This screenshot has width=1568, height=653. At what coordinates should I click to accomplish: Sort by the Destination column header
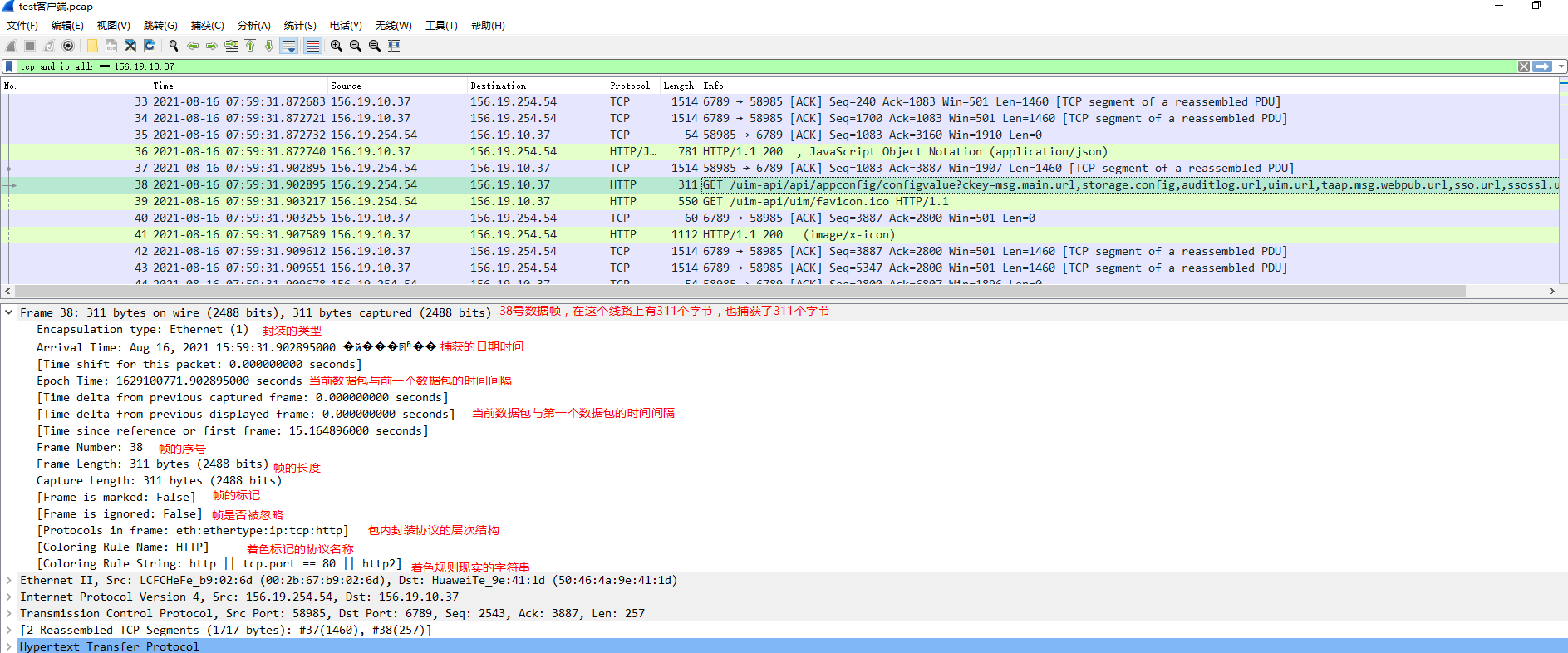coord(538,86)
